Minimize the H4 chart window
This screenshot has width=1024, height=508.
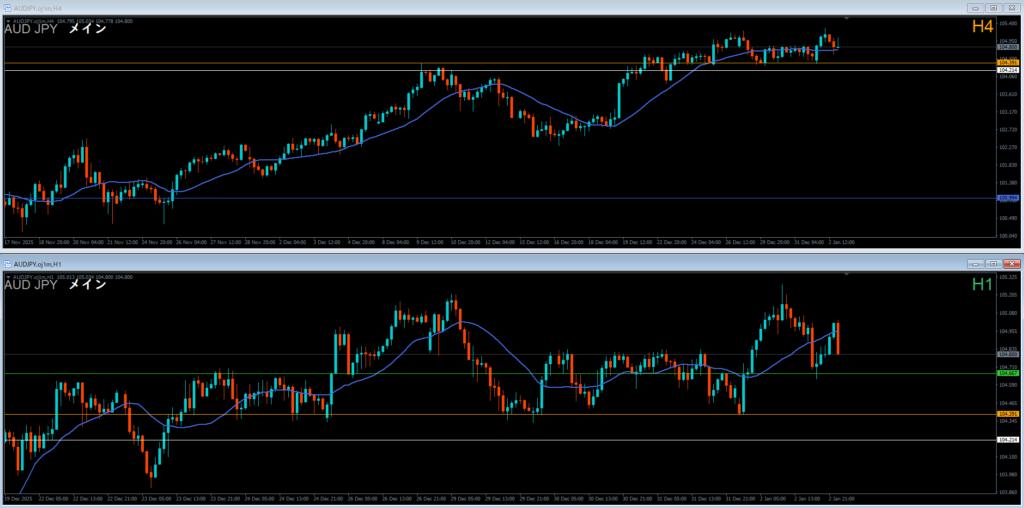tap(975, 7)
